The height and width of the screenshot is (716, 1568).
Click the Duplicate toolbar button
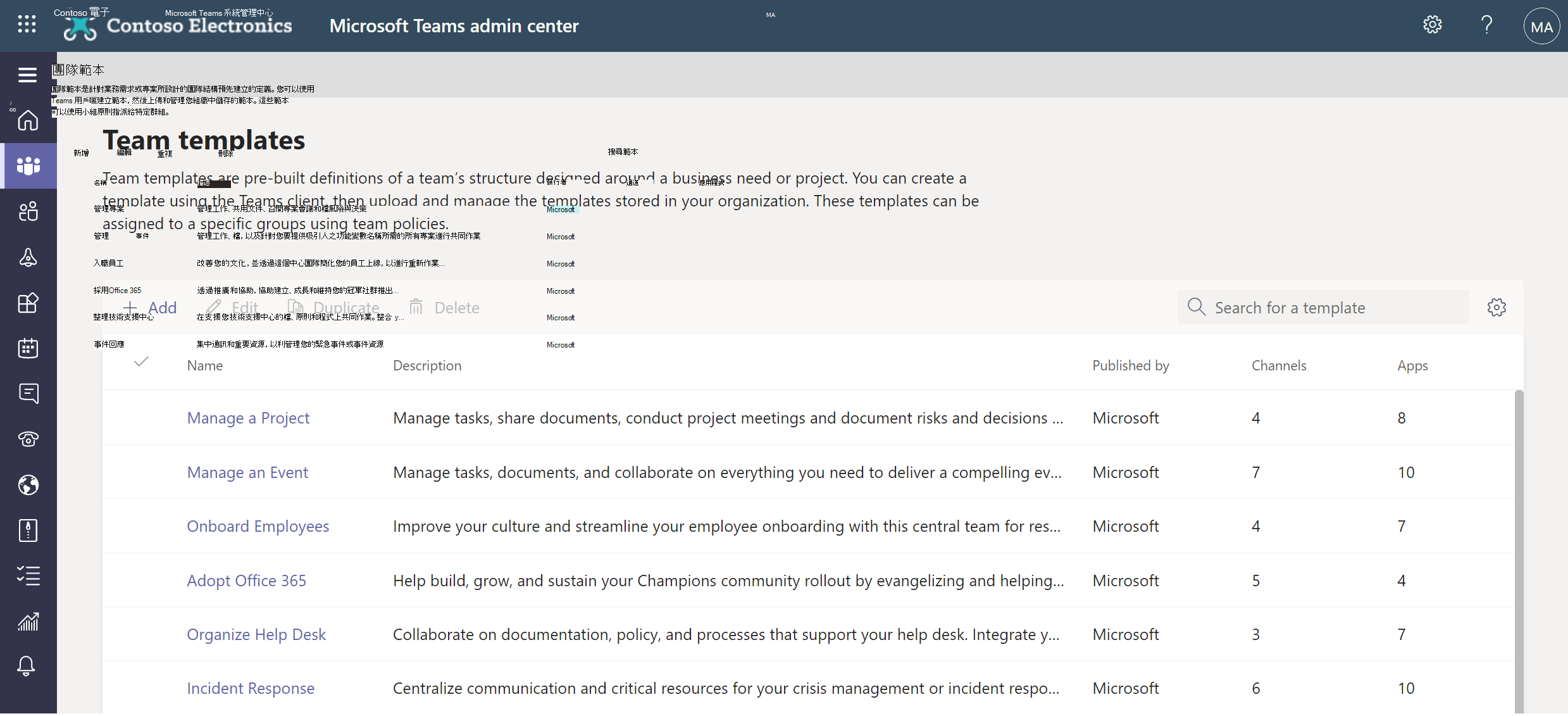[x=333, y=308]
